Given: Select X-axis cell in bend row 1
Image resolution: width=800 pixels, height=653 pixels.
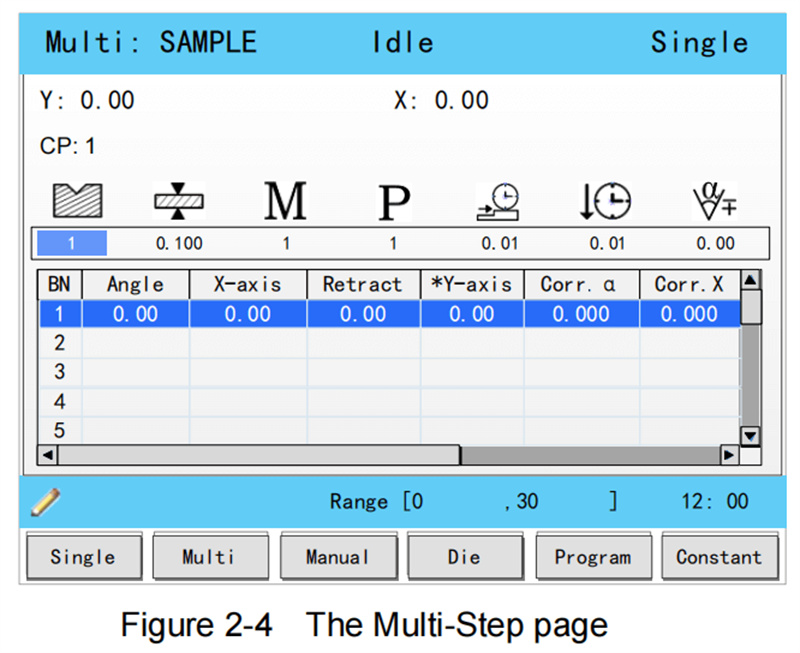Looking at the screenshot, I should coord(248,314).
